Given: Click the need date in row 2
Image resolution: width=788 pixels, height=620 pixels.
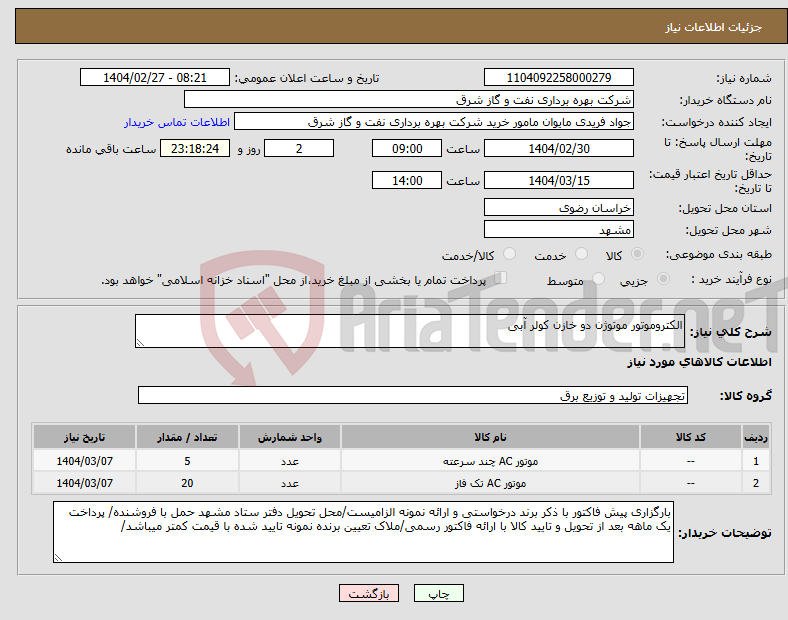Looking at the screenshot, I should click(x=84, y=483).
